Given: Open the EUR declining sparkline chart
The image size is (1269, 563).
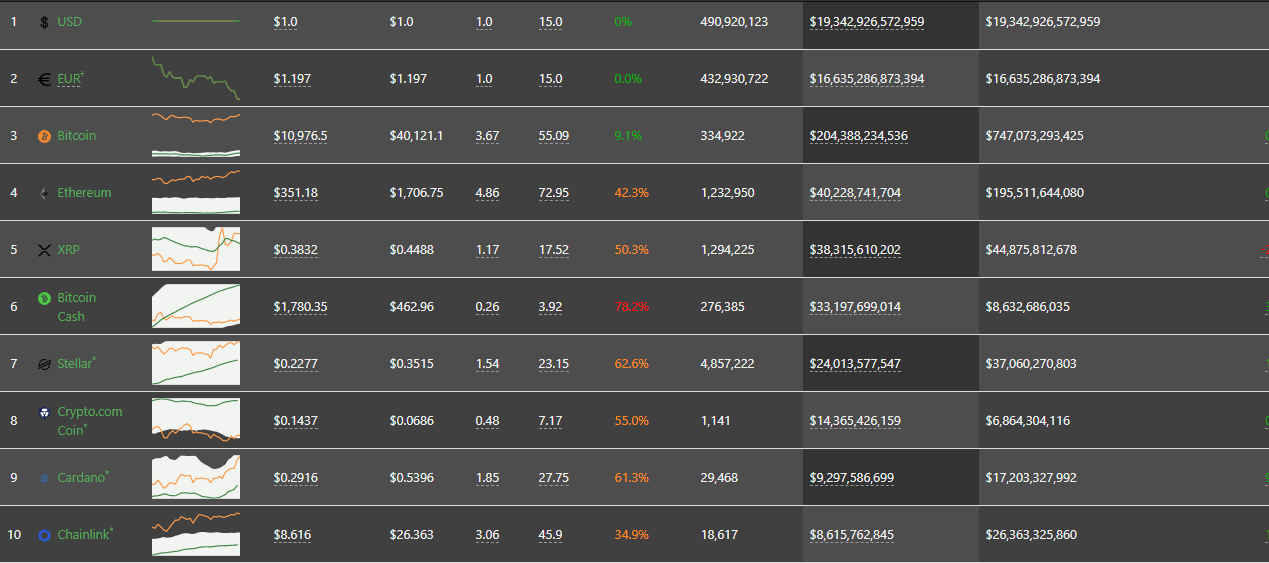Looking at the screenshot, I should (196, 78).
